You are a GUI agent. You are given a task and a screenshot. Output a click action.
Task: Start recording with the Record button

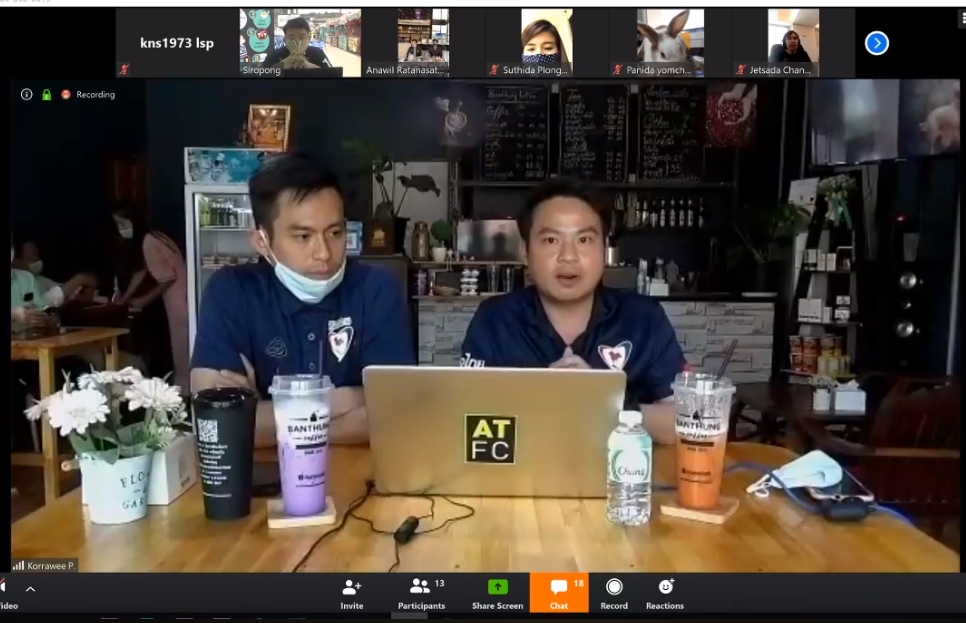click(614, 593)
